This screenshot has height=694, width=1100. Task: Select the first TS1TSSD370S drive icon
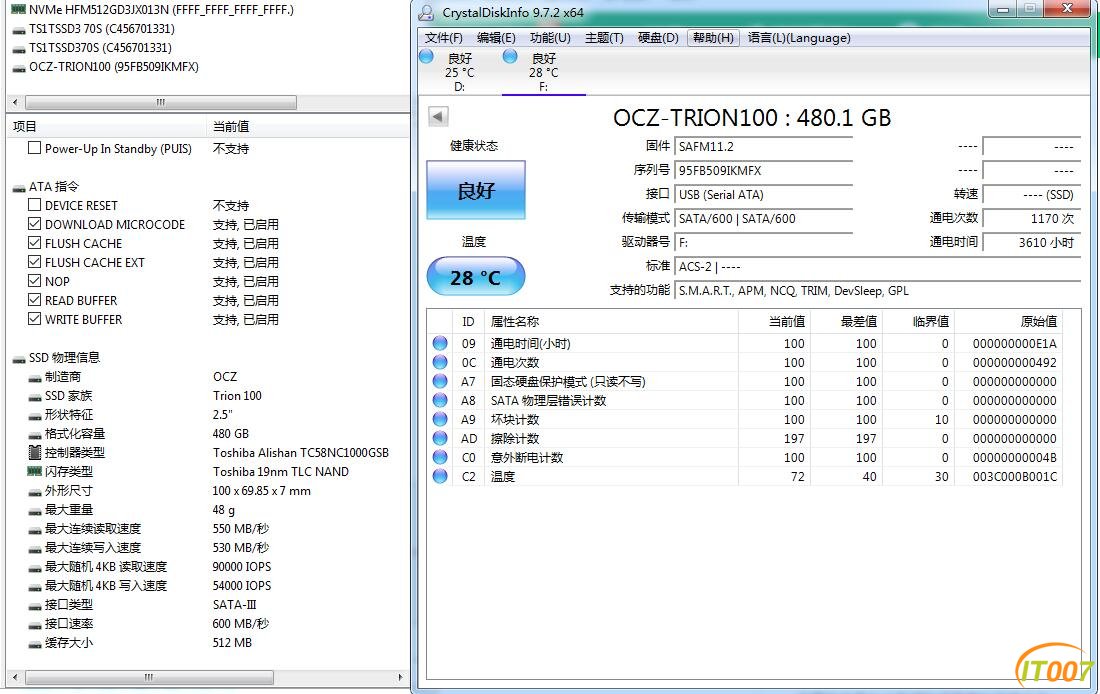coord(19,29)
